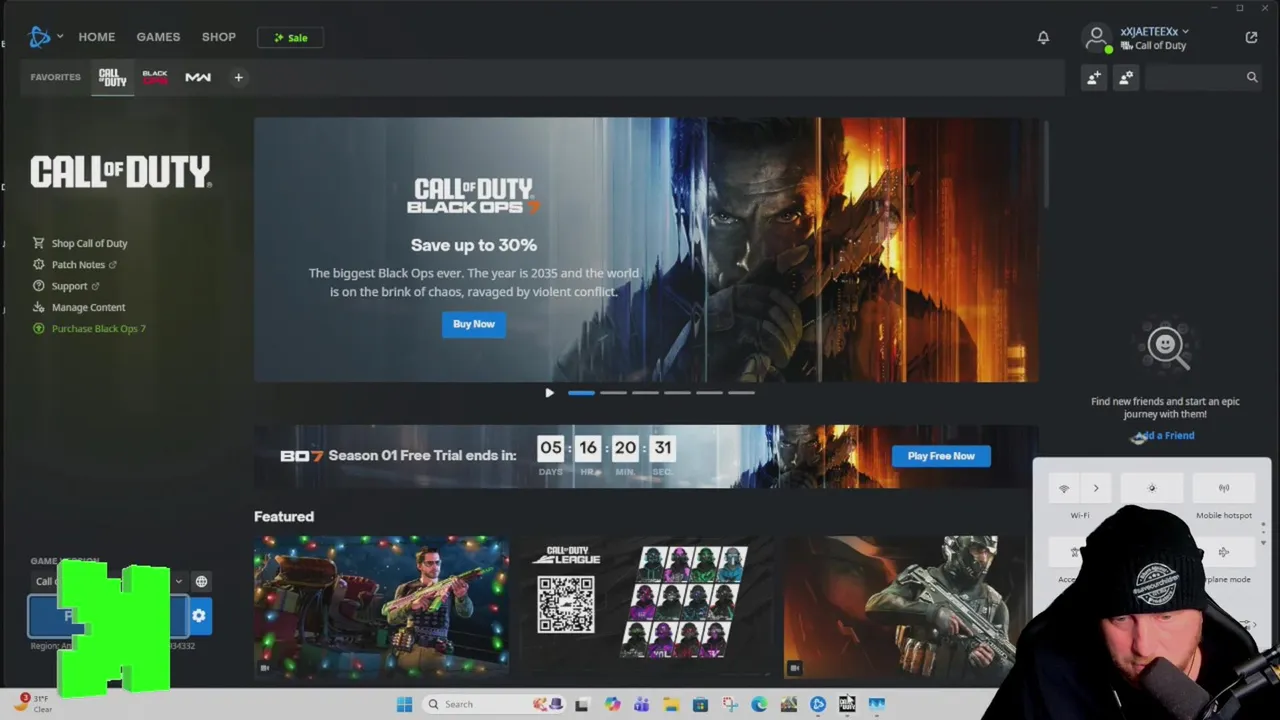Image resolution: width=1280 pixels, height=720 pixels.
Task: Select the last carousel slide indicator
Action: point(741,393)
